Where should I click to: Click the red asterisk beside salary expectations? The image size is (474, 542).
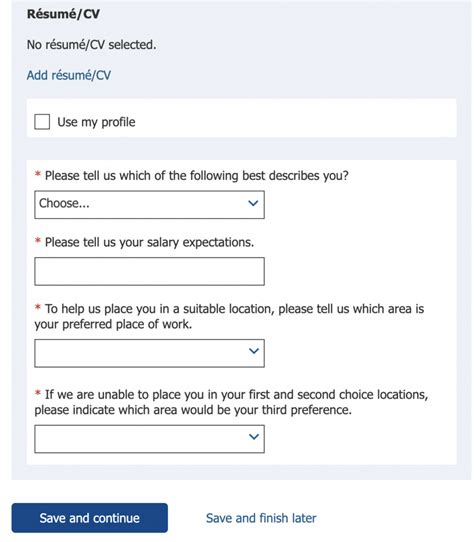coord(38,241)
